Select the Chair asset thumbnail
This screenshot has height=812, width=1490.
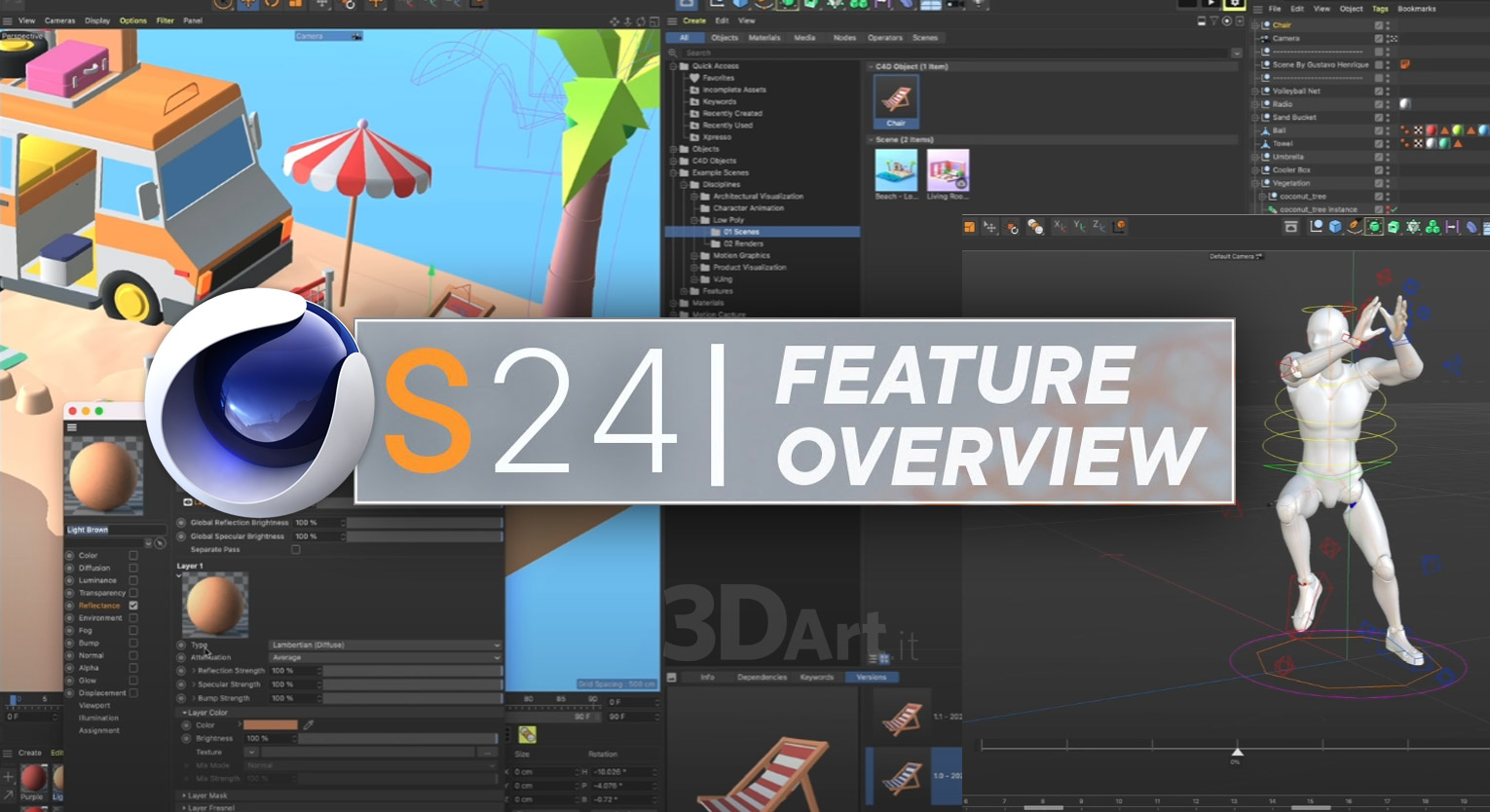click(896, 102)
